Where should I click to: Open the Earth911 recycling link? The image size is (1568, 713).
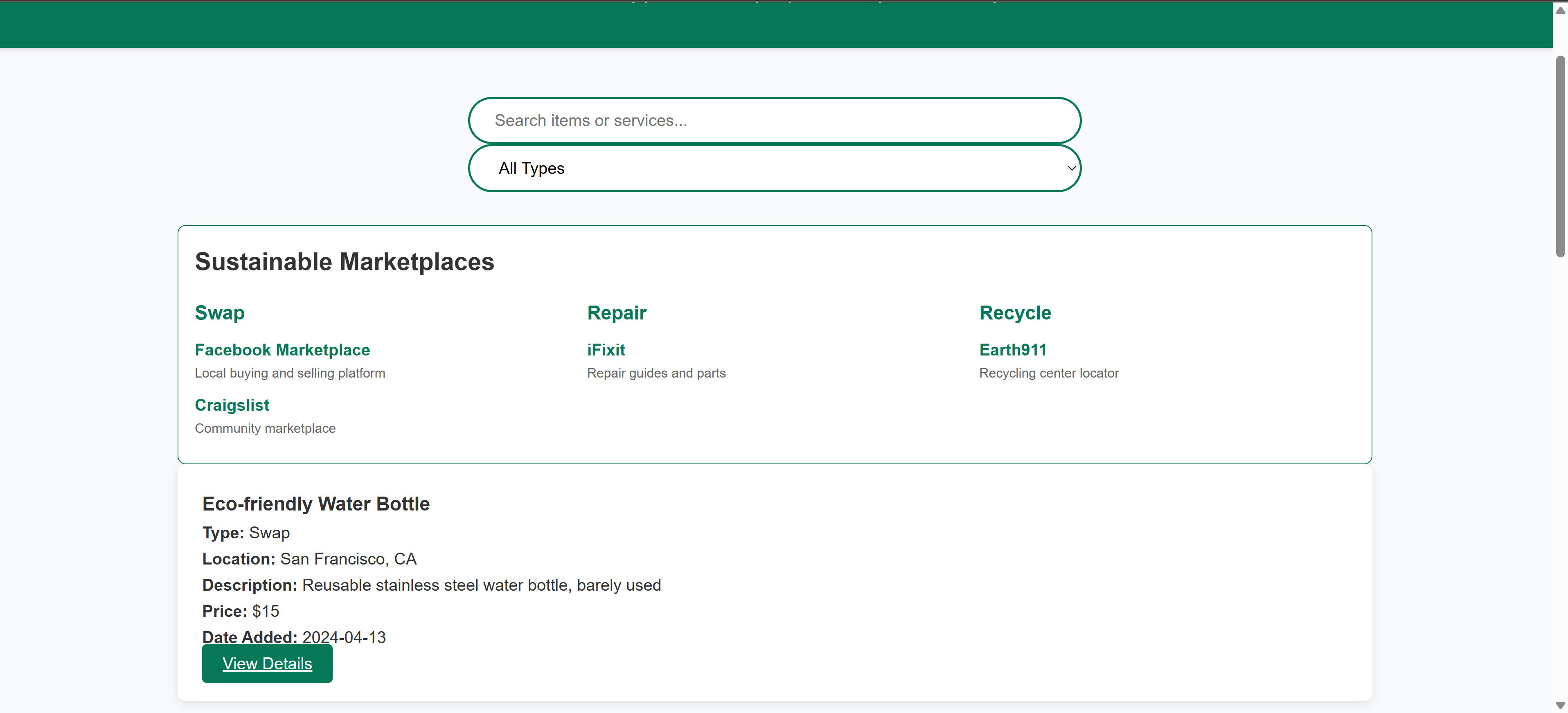point(1012,350)
